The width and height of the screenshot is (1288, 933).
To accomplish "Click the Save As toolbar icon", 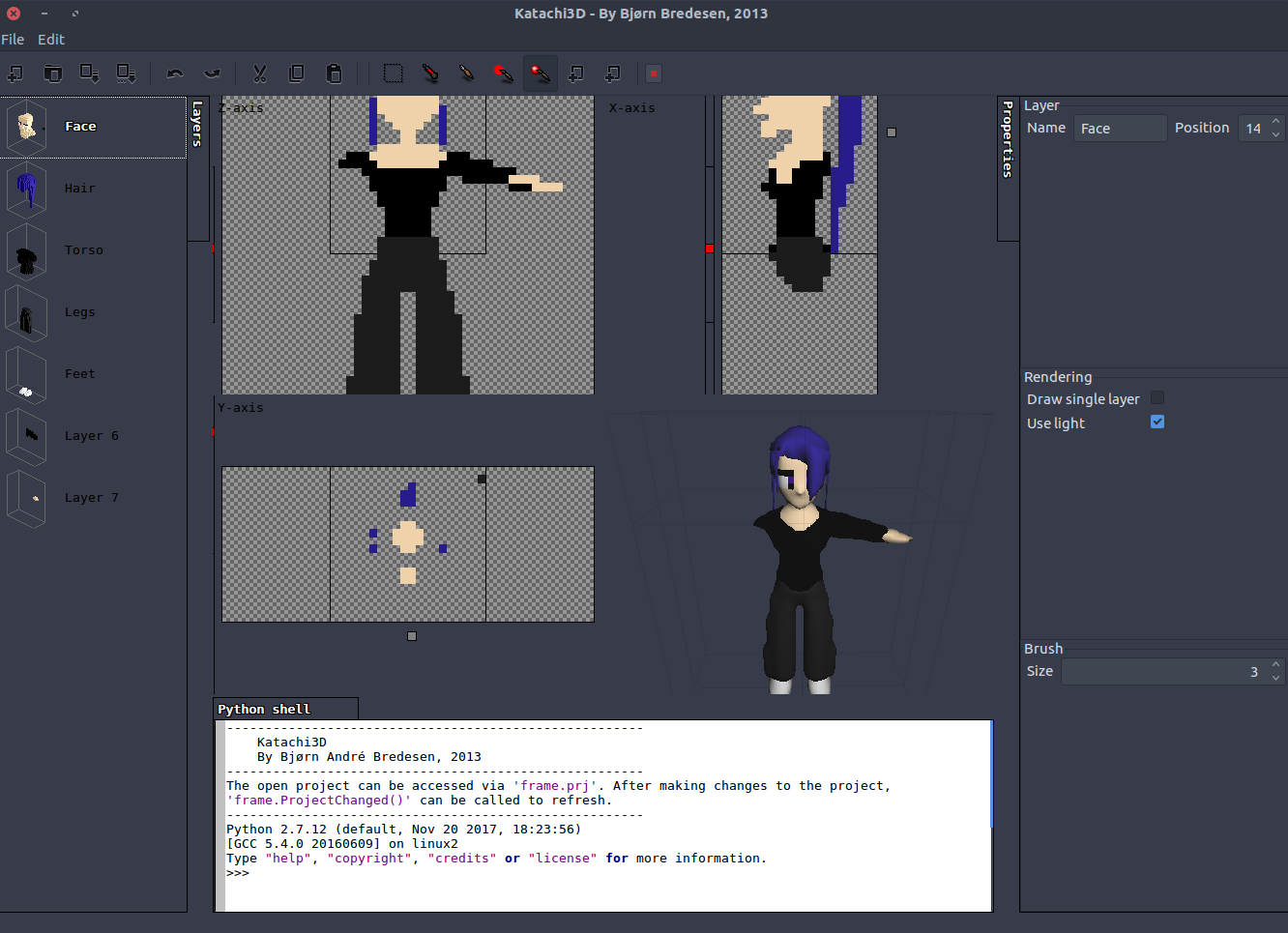I will pyautogui.click(x=127, y=73).
